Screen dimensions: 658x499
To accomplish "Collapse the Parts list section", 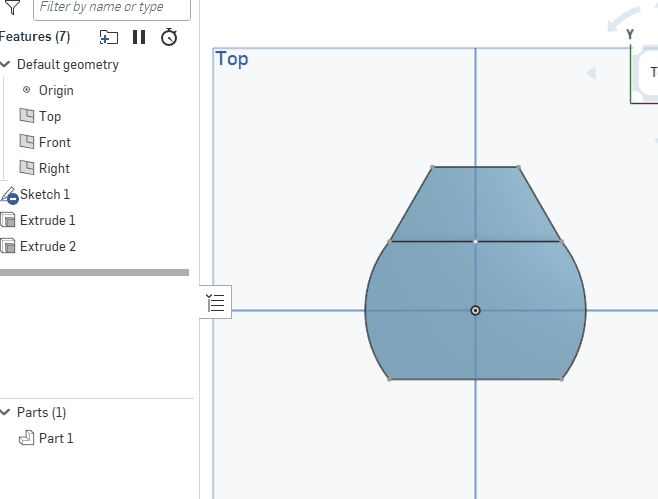I will coord(5,412).
